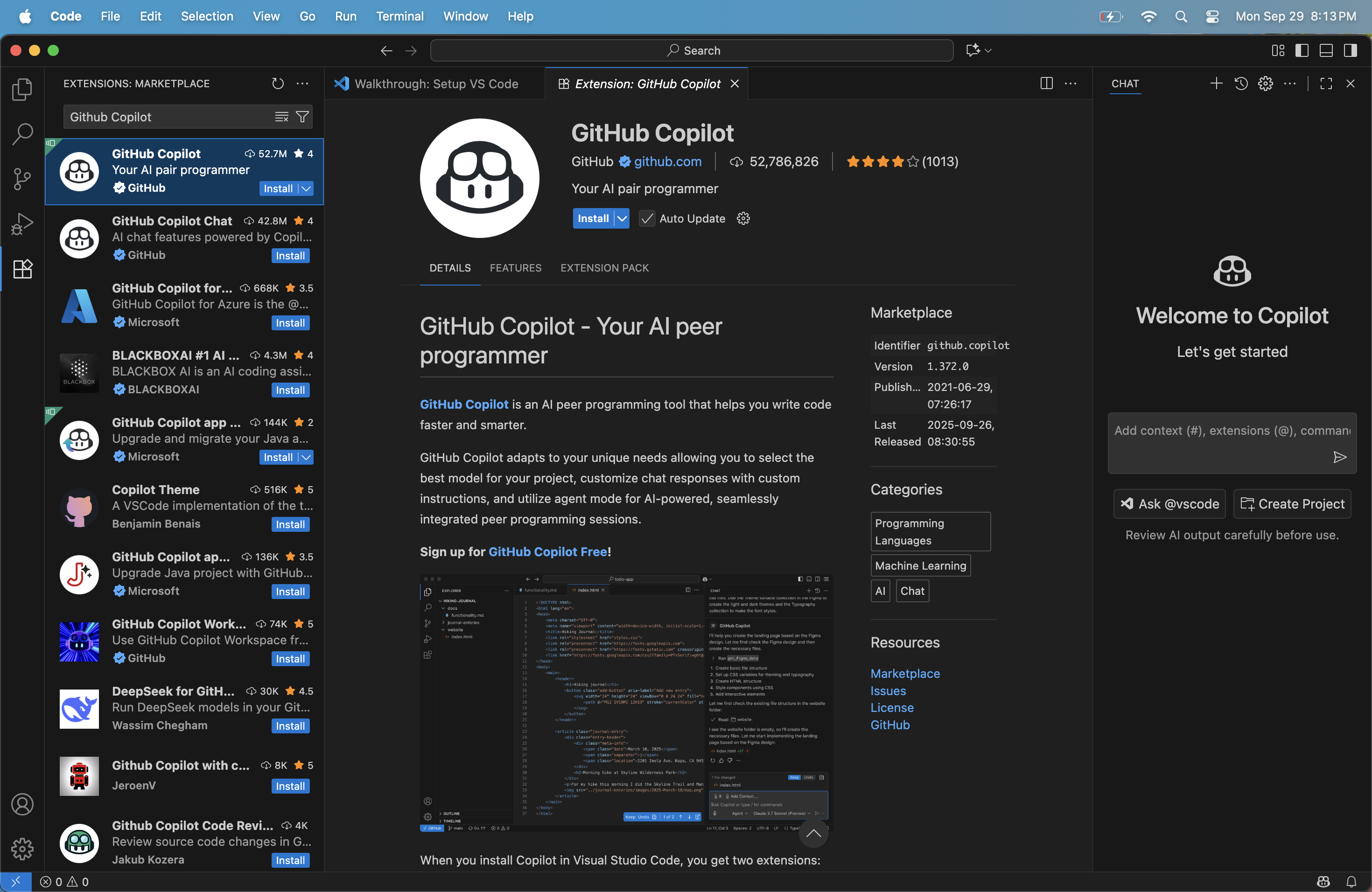Go forward in navigation history
Screen dimensions: 1372x892
[411, 51]
